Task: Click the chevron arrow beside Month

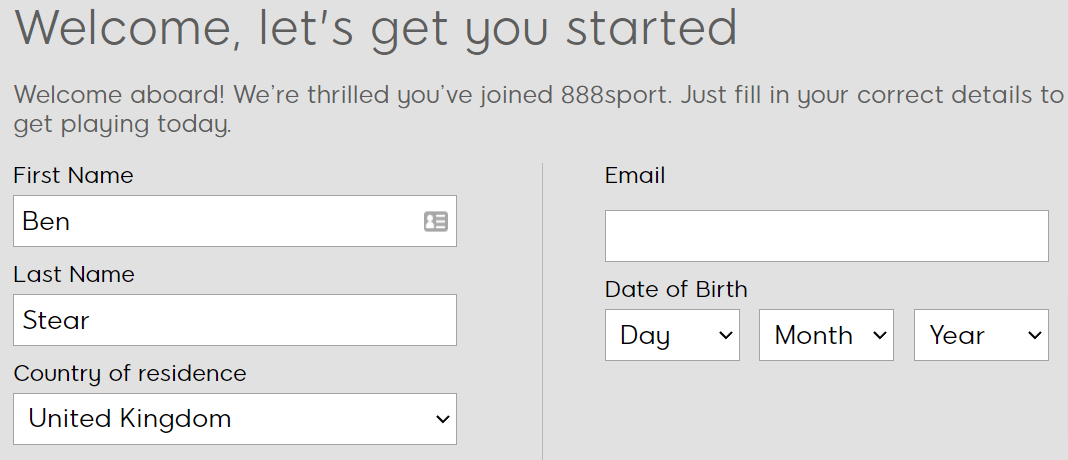Action: click(879, 335)
